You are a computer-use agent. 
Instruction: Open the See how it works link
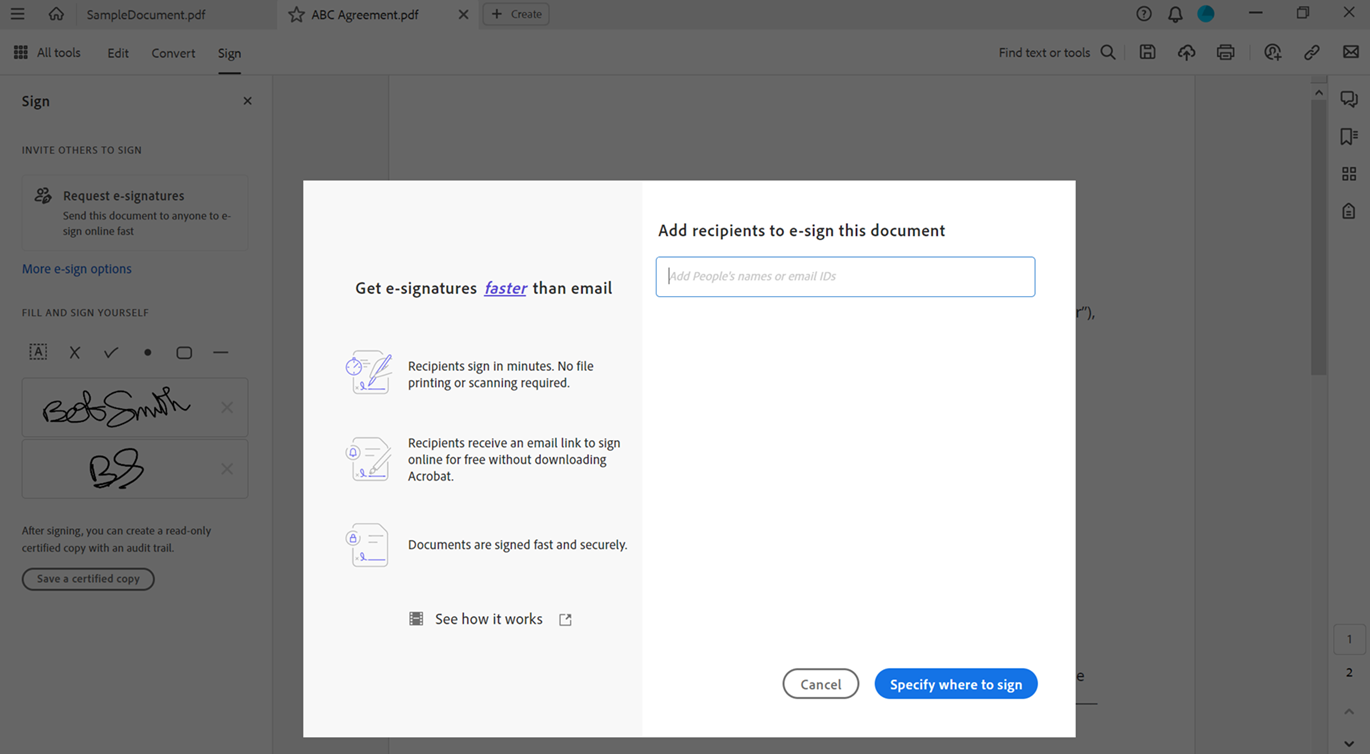489,619
